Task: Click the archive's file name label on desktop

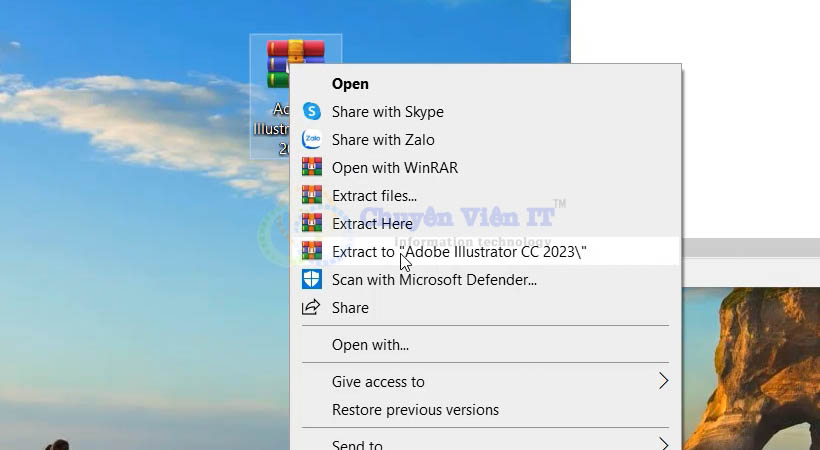Action: click(270, 128)
